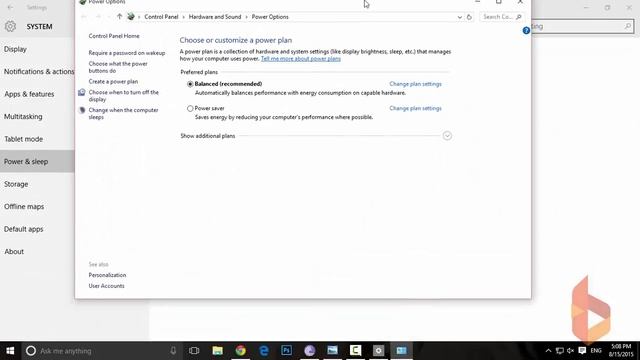Focus the Settings window search field
The height and width of the screenshot is (360, 640).
pyautogui.click(x=582, y=27)
